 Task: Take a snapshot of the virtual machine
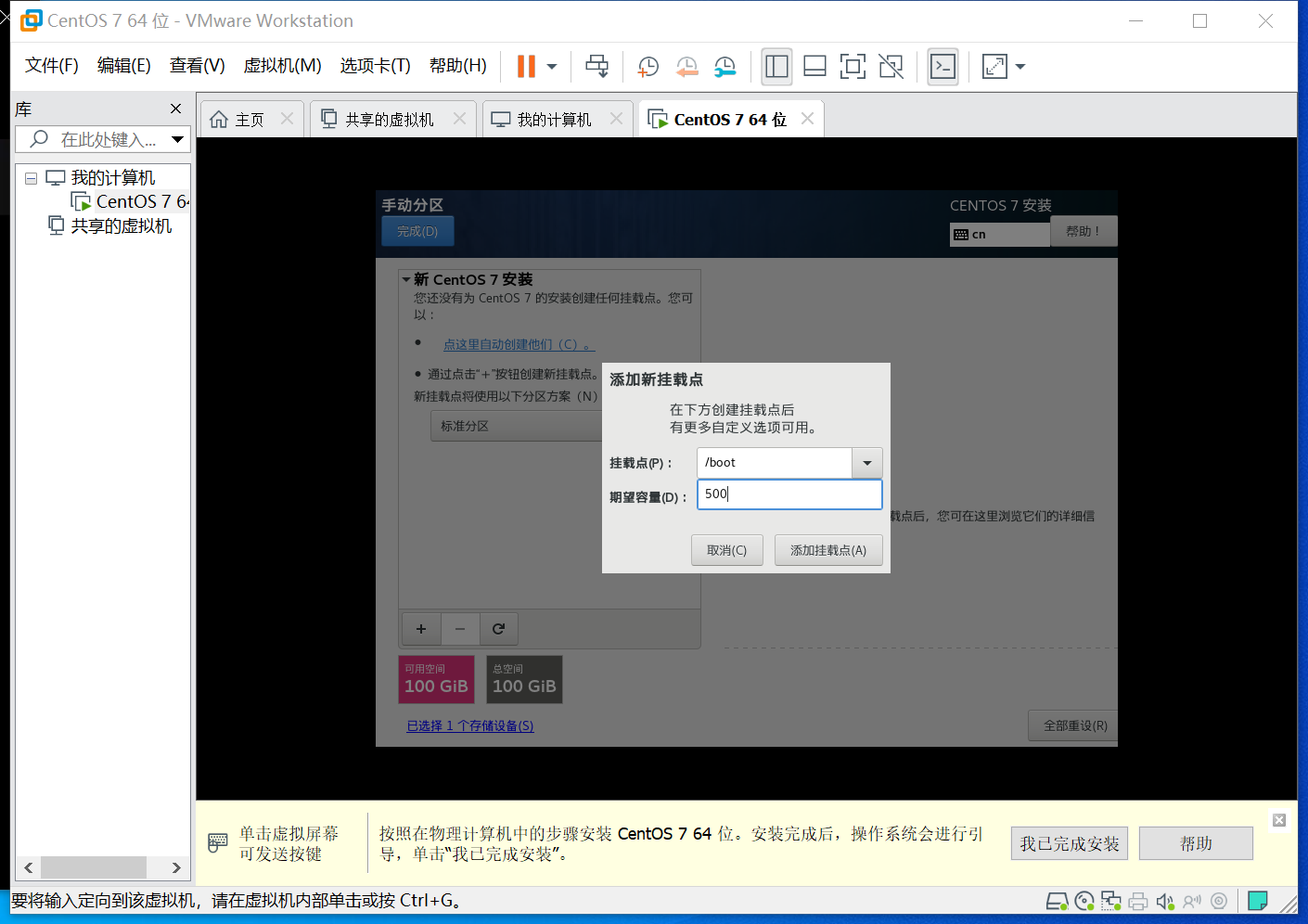(x=648, y=66)
